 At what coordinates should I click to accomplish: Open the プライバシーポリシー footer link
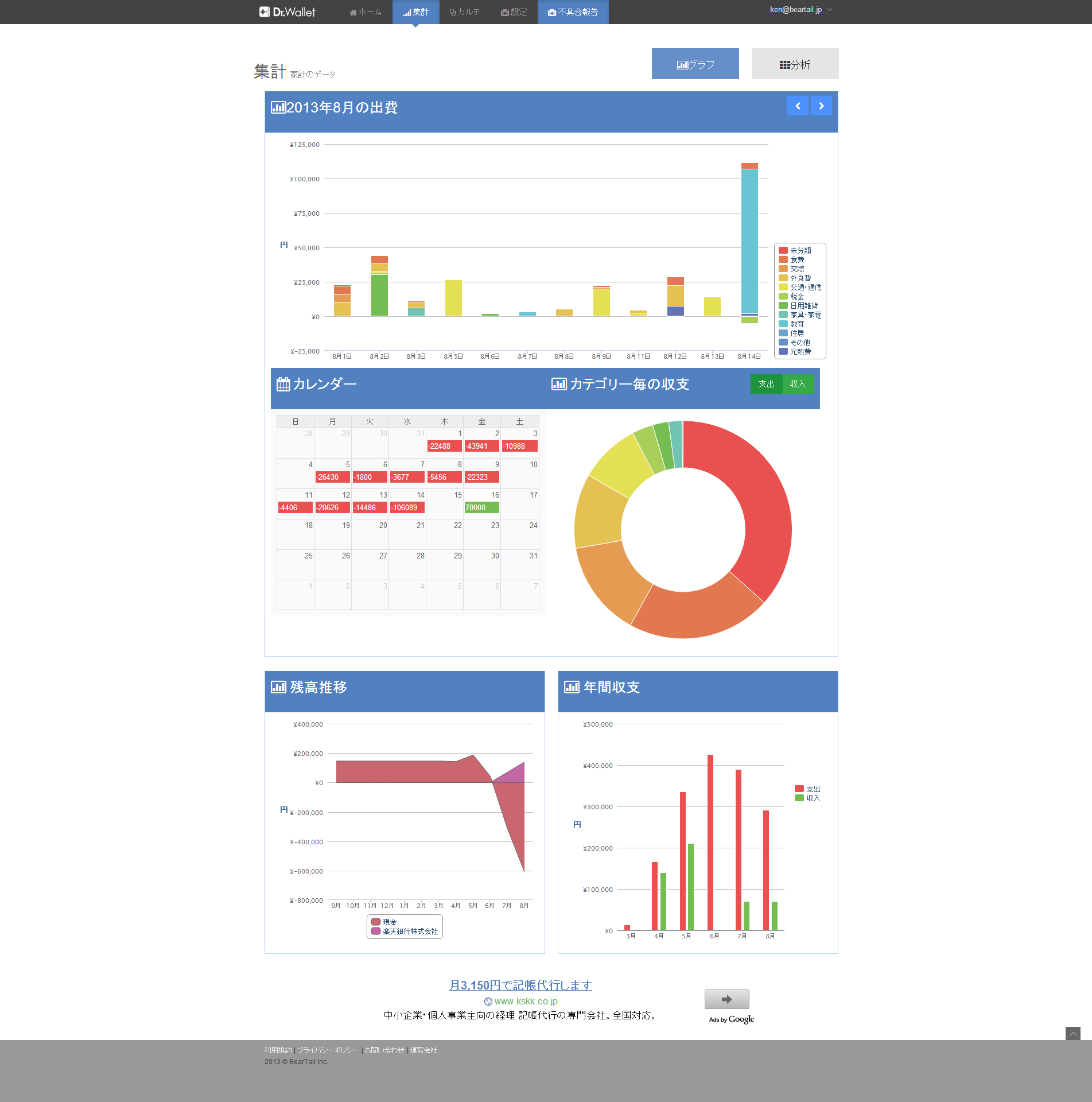(328, 1050)
